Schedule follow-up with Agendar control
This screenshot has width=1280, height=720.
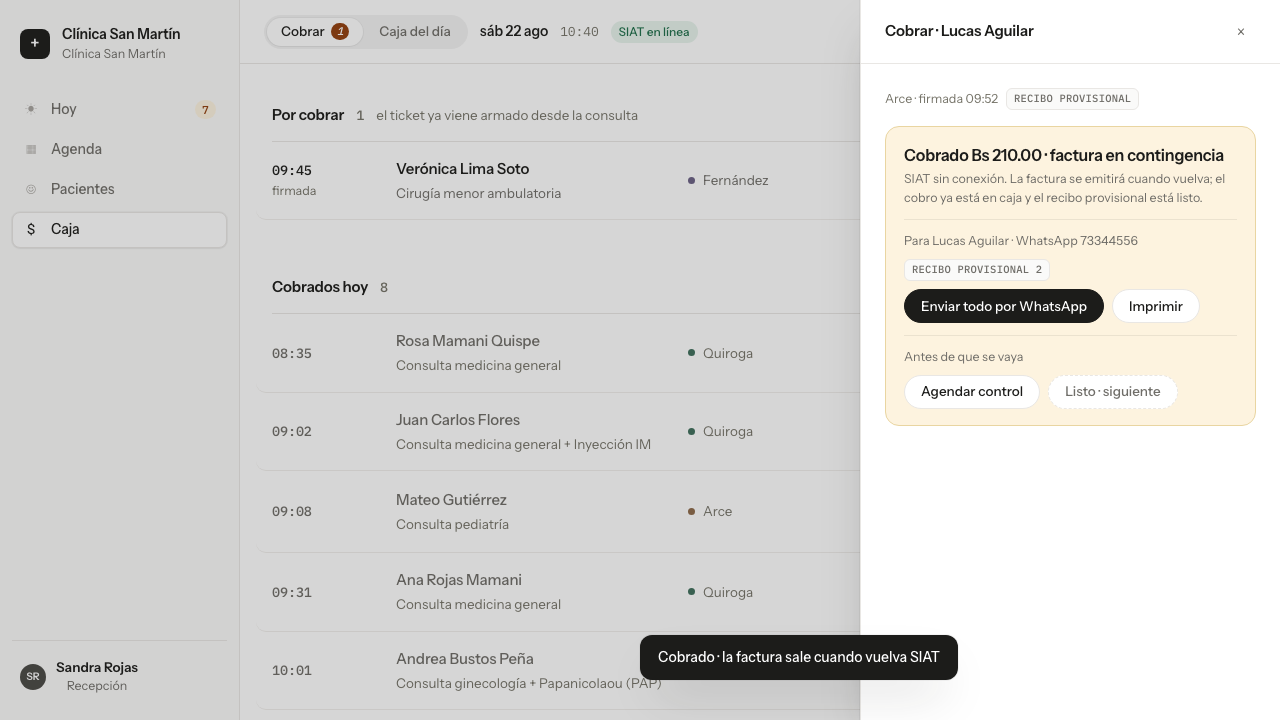(972, 391)
